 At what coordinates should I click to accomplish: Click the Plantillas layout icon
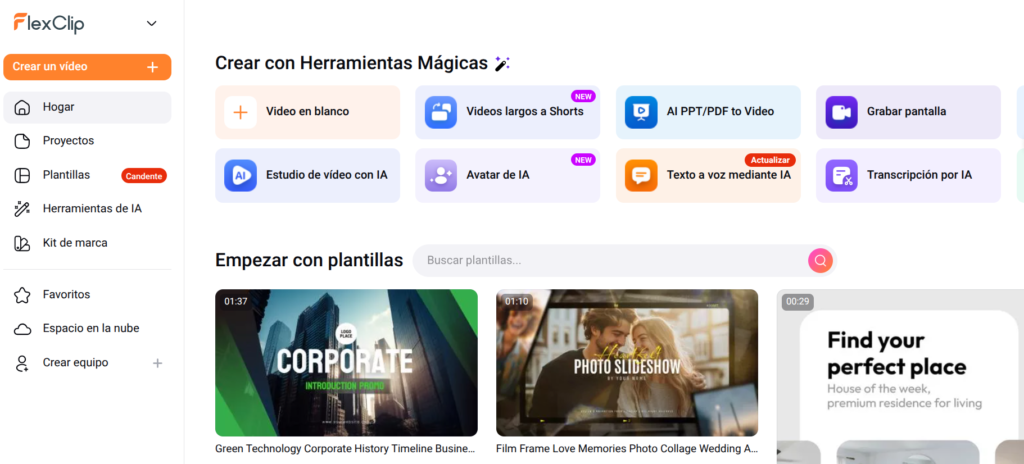(22, 175)
